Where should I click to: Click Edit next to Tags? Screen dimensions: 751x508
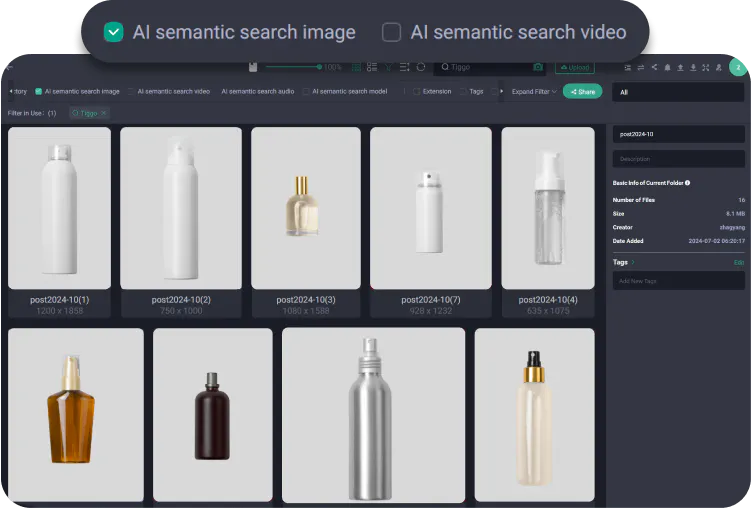coord(739,262)
